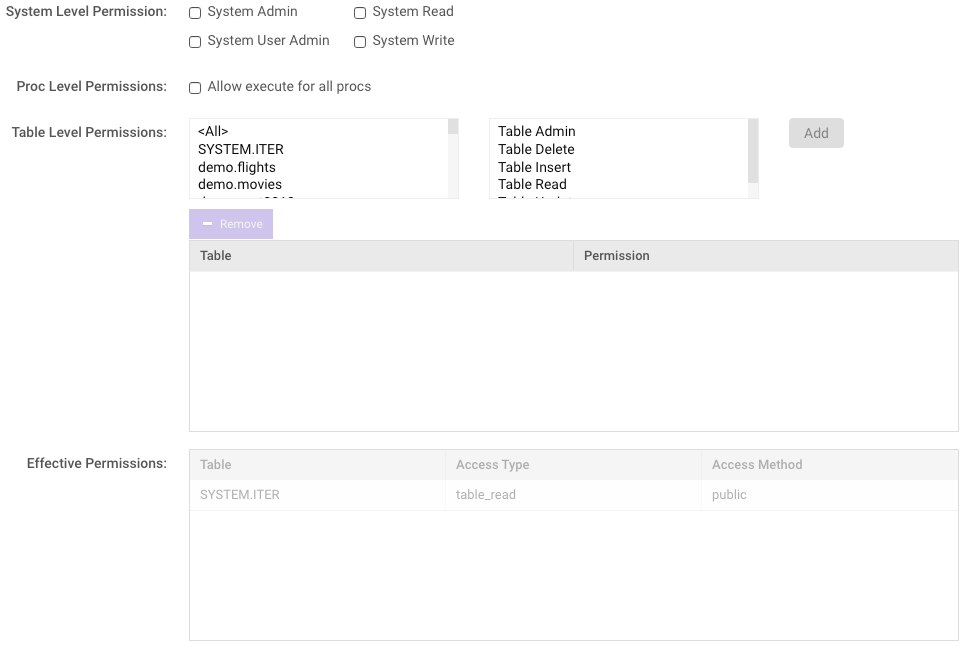This screenshot has height=647, width=963.
Task: Select <All> in the tables list
Action: tap(214, 131)
